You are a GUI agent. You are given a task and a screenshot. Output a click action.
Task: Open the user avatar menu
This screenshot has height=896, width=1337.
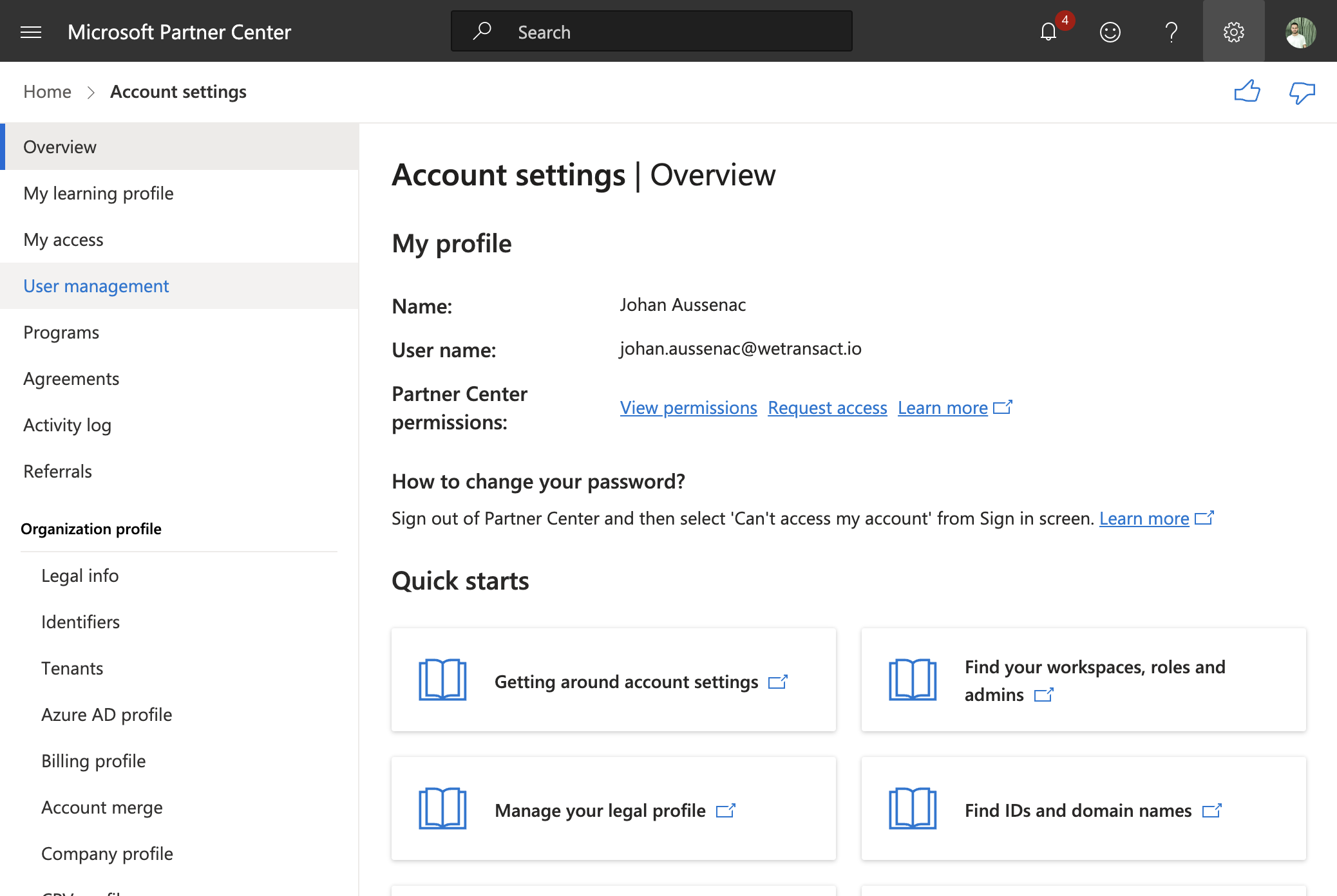tap(1300, 32)
